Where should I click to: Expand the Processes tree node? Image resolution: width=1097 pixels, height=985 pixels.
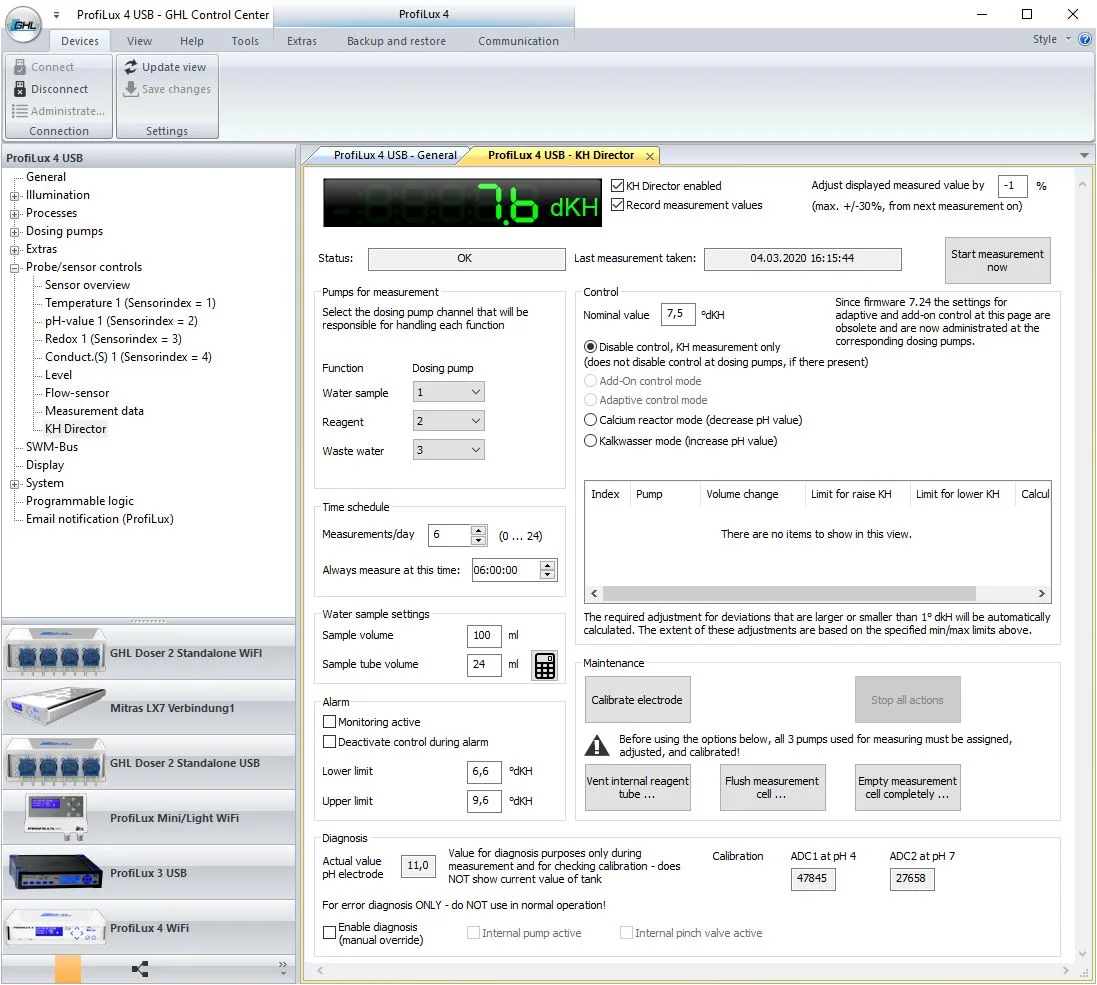point(14,214)
